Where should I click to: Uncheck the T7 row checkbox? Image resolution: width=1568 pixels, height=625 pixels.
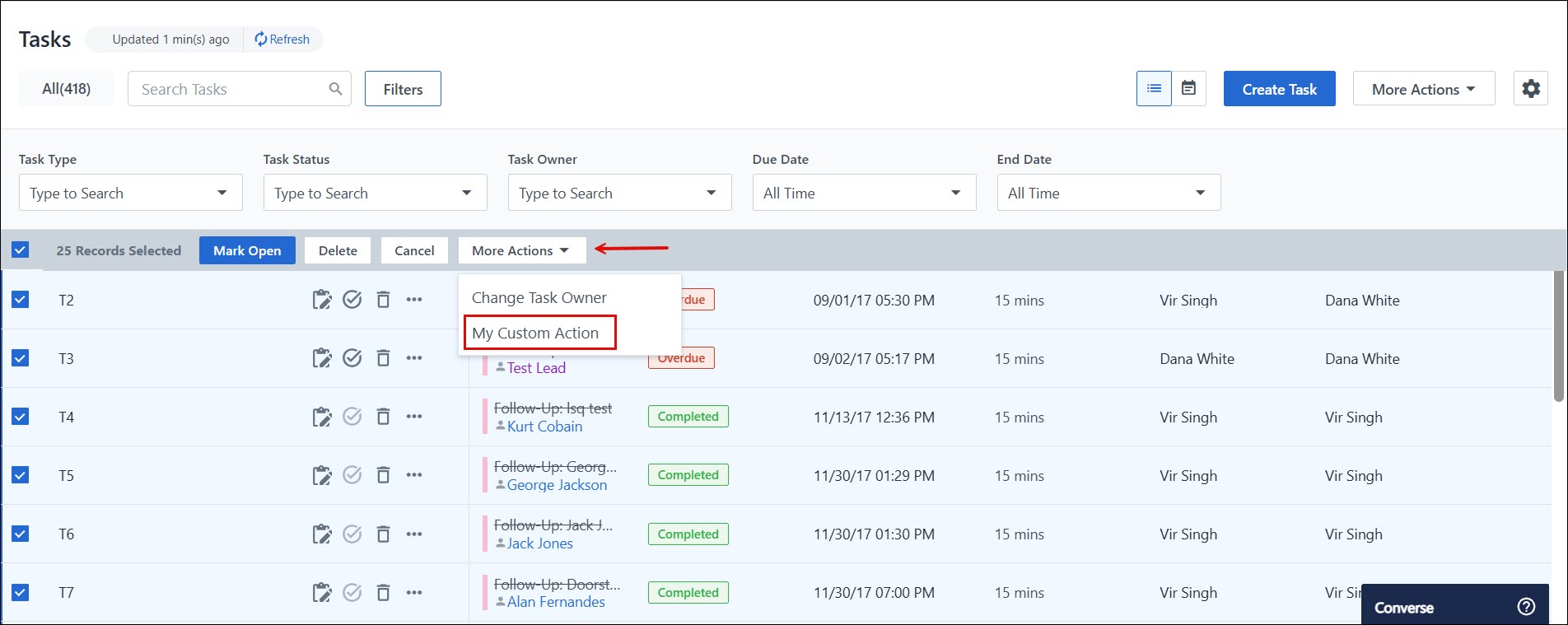tap(21, 591)
